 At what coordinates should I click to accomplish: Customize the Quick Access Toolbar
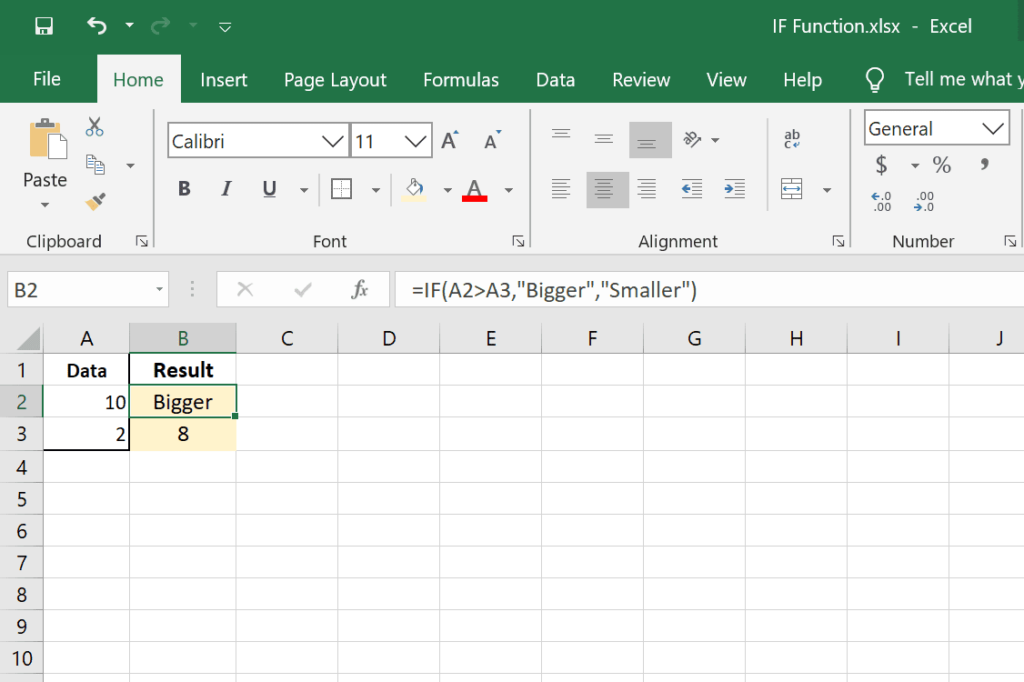point(225,27)
